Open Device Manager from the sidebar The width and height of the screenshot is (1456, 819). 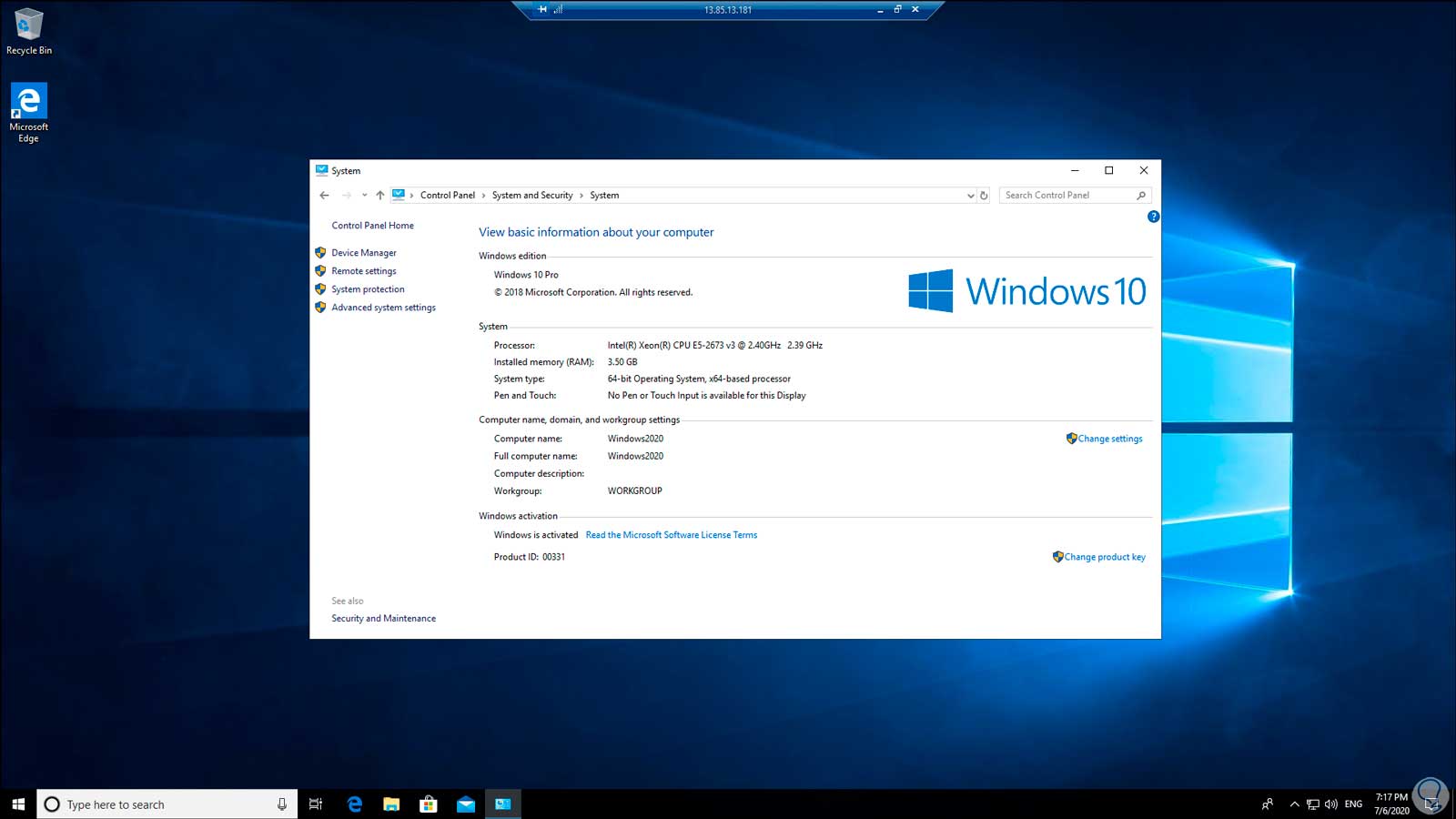click(x=364, y=253)
